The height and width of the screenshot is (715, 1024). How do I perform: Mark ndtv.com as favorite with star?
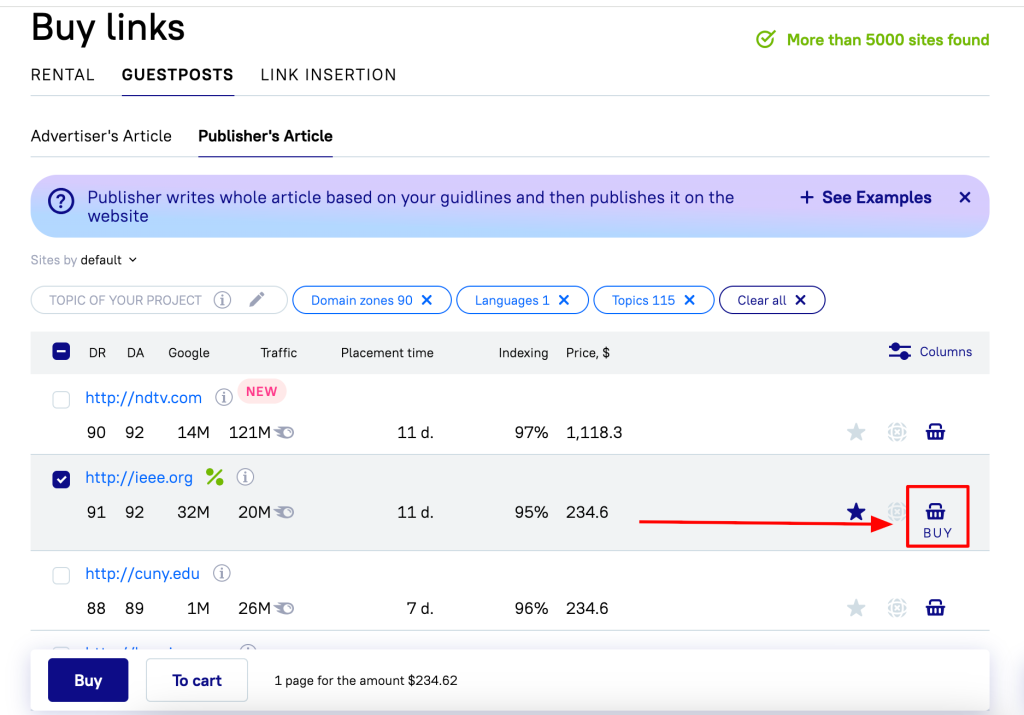coord(856,432)
